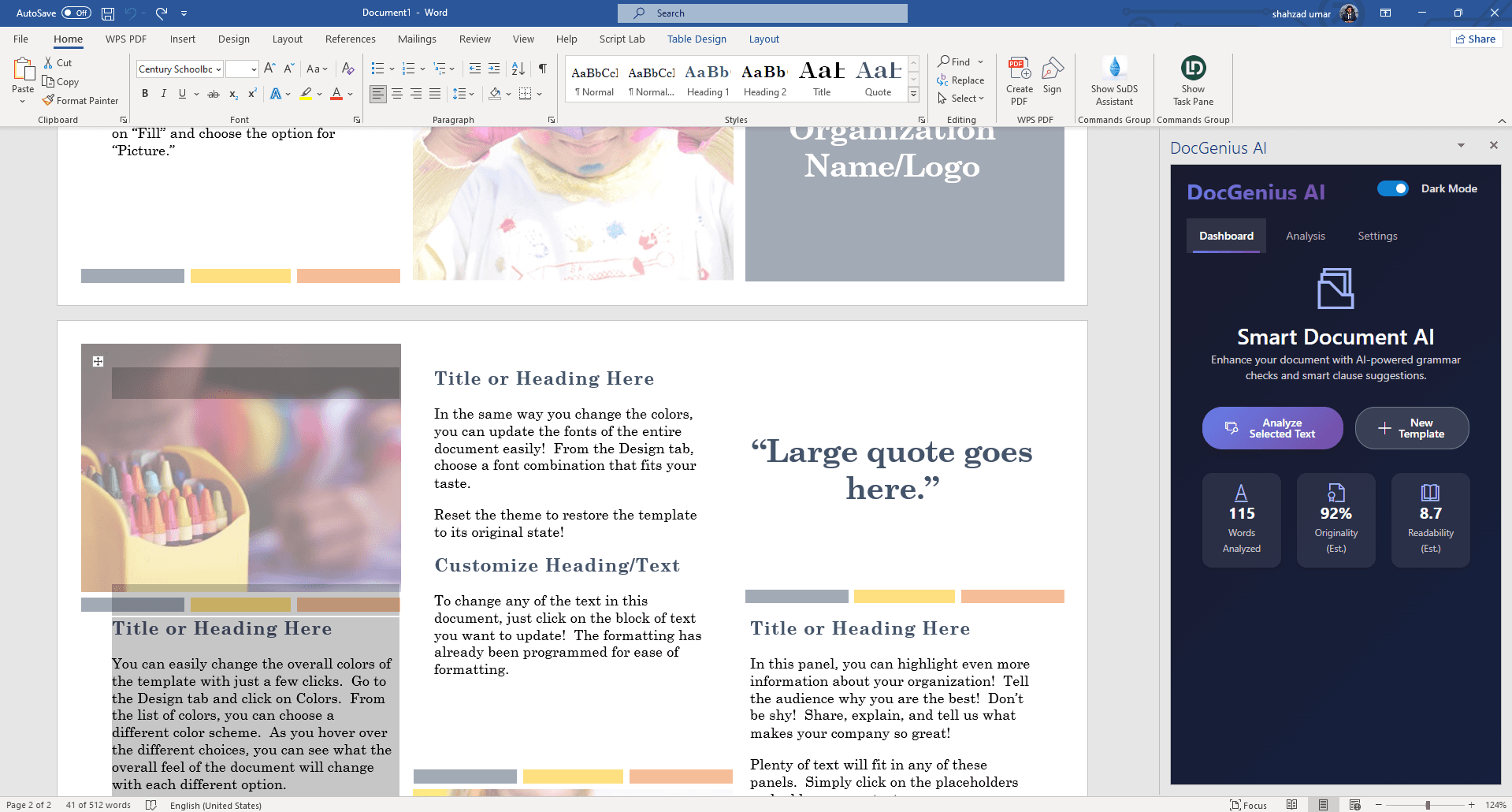Open bullets list dropdown arrow

[x=392, y=69]
